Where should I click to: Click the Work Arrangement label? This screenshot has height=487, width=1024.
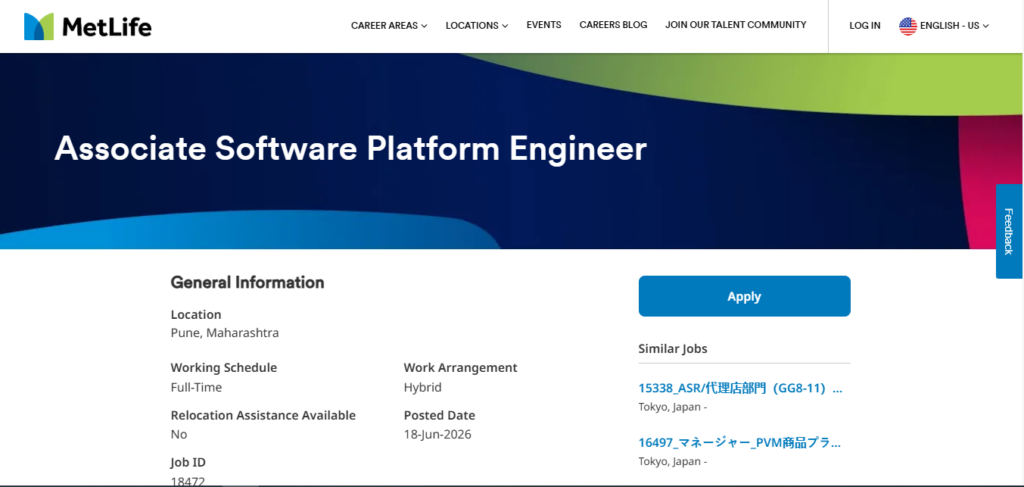(460, 368)
